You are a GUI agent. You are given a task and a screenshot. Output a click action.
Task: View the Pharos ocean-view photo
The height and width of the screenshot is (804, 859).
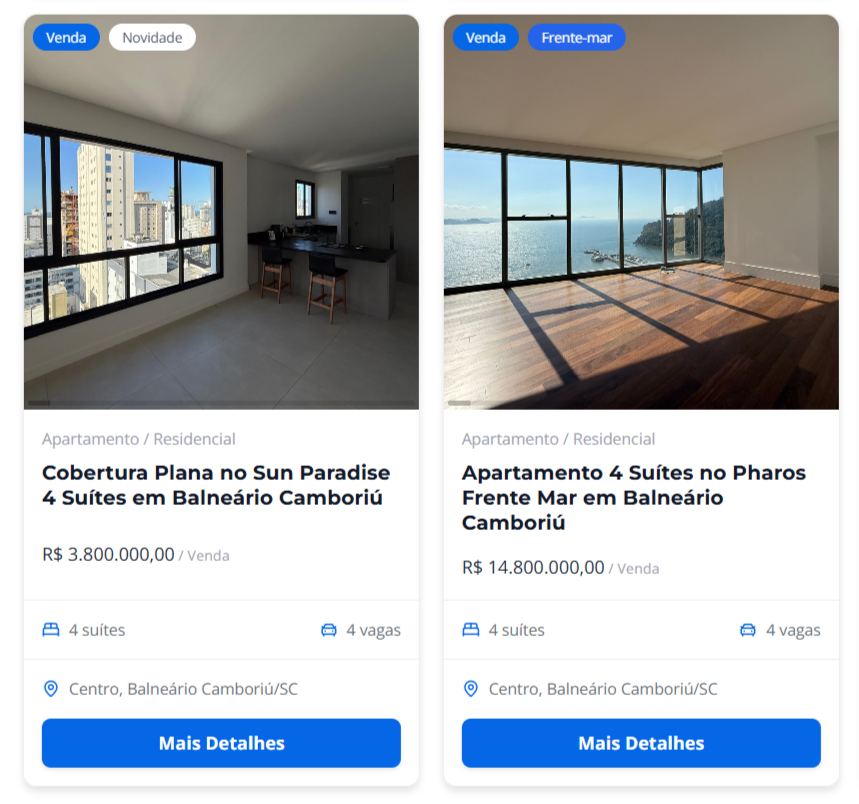[641, 212]
